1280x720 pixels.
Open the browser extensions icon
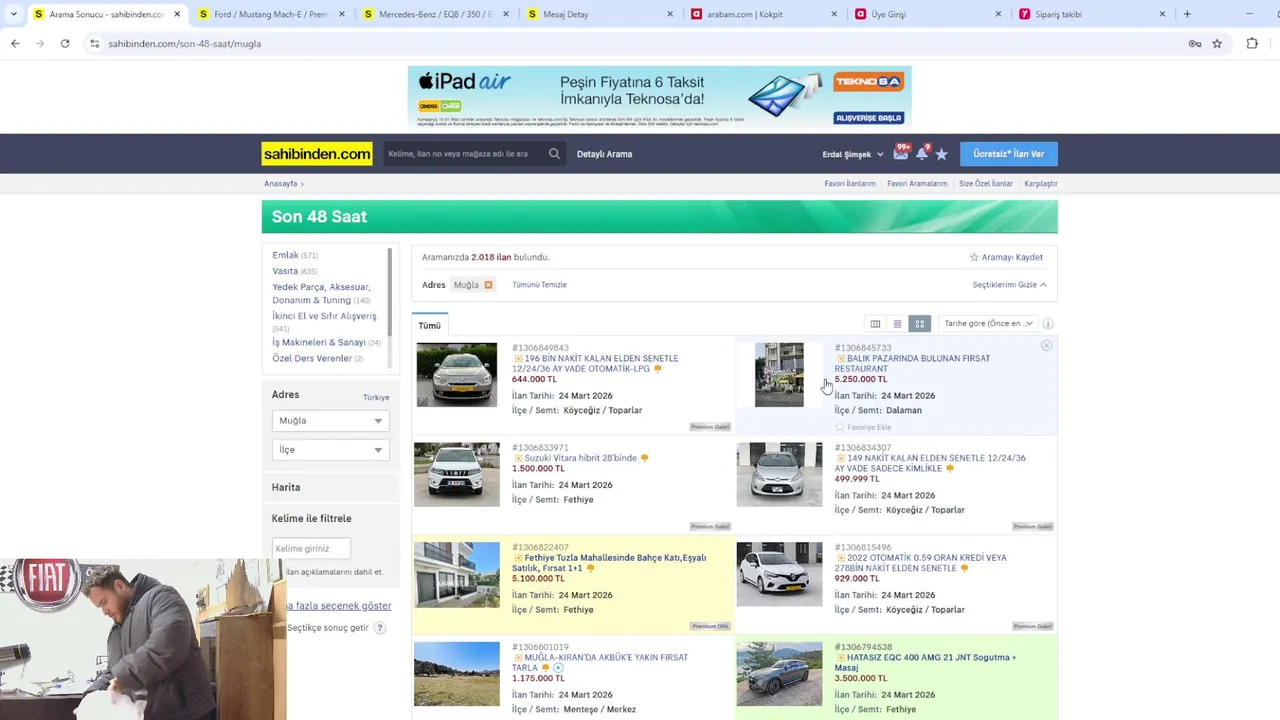pos(1252,43)
